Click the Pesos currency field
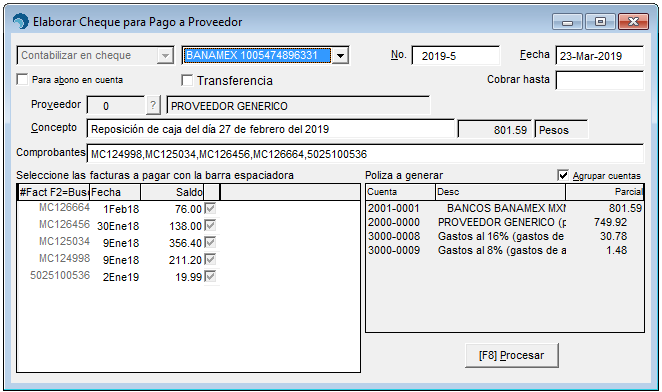This screenshot has height=392, width=662. (x=561, y=129)
